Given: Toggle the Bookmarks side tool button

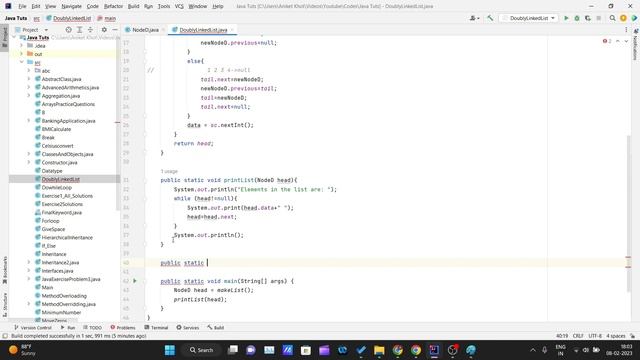Looking at the screenshot, I should pyautogui.click(x=4, y=270).
